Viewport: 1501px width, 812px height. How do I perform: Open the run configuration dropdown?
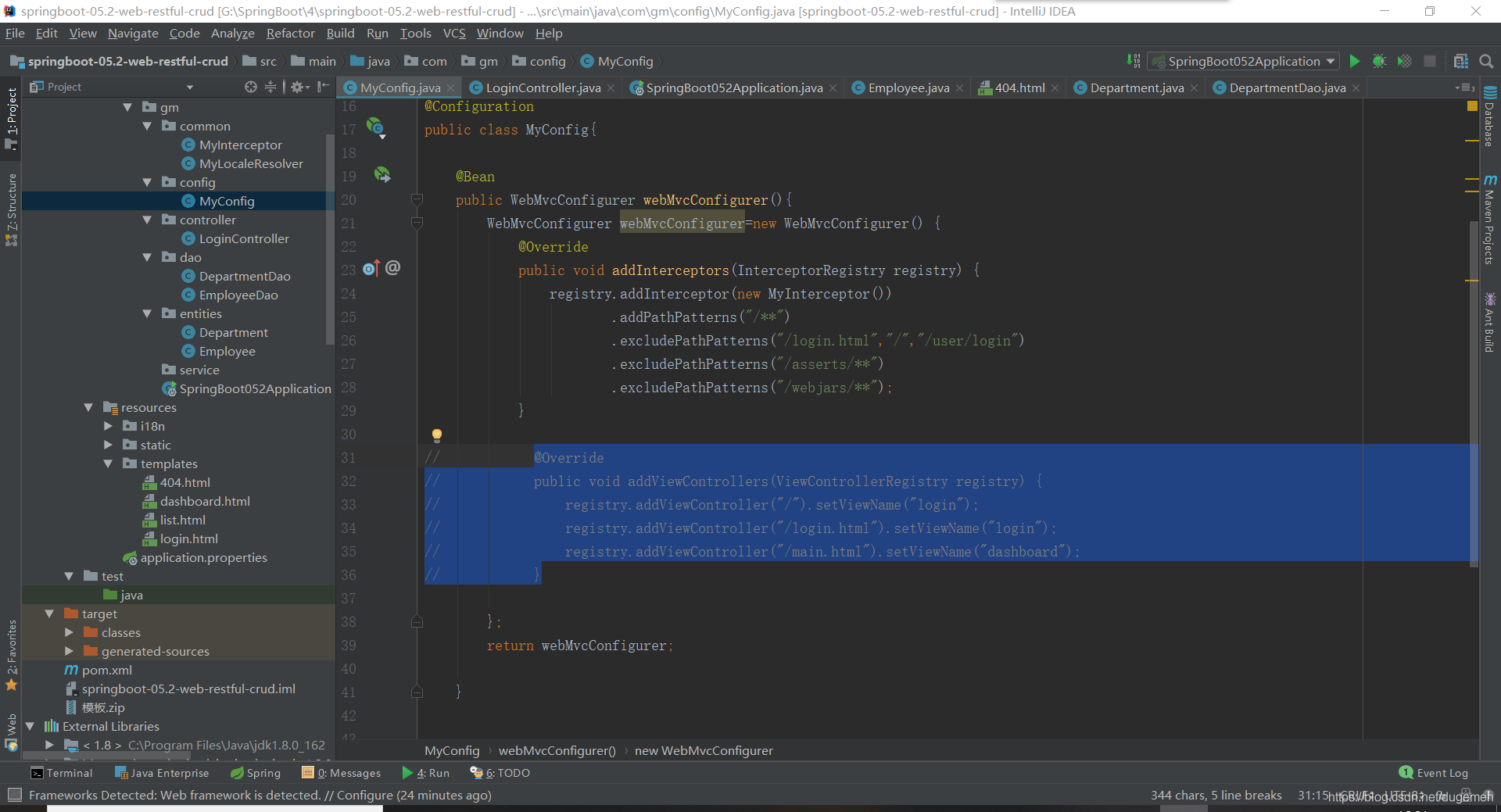[x=1244, y=61]
